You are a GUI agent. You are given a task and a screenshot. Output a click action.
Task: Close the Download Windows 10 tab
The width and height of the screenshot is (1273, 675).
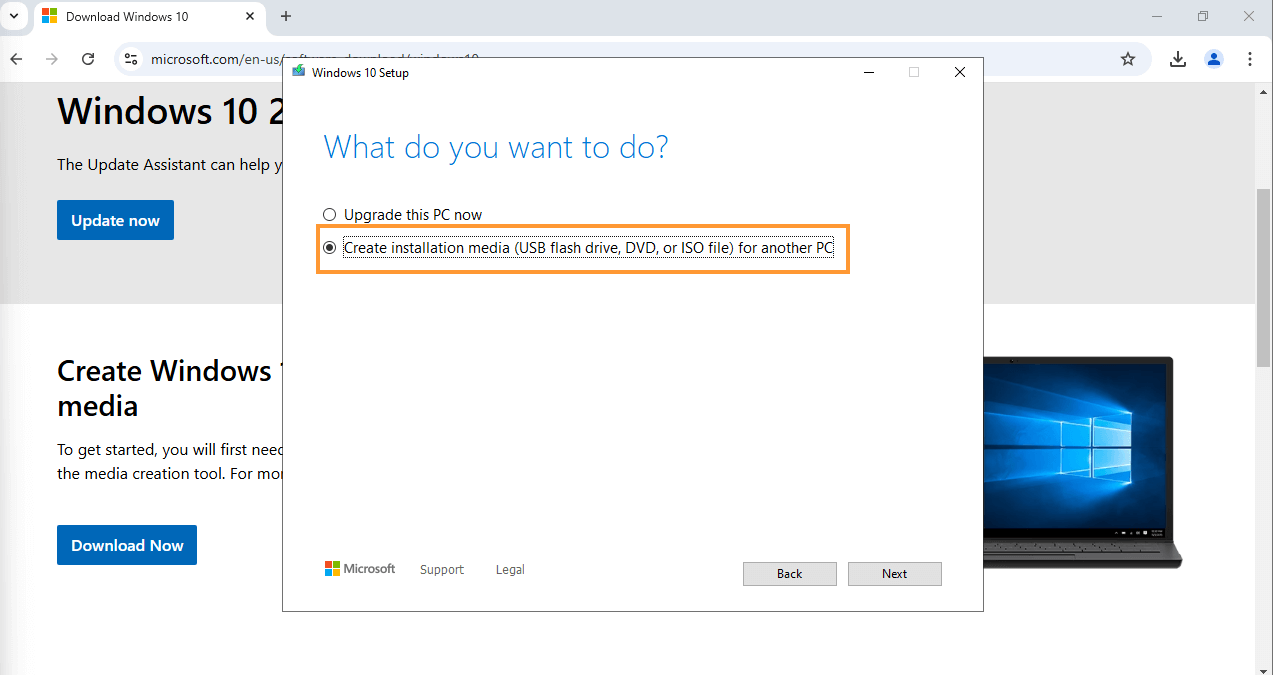pyautogui.click(x=249, y=17)
